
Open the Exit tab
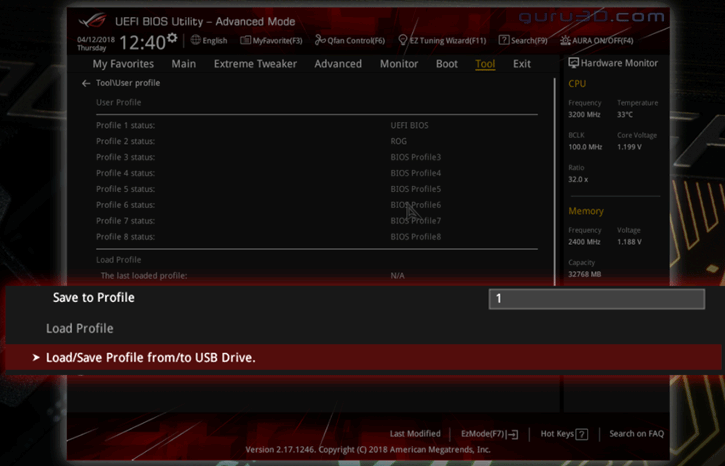[522, 64]
